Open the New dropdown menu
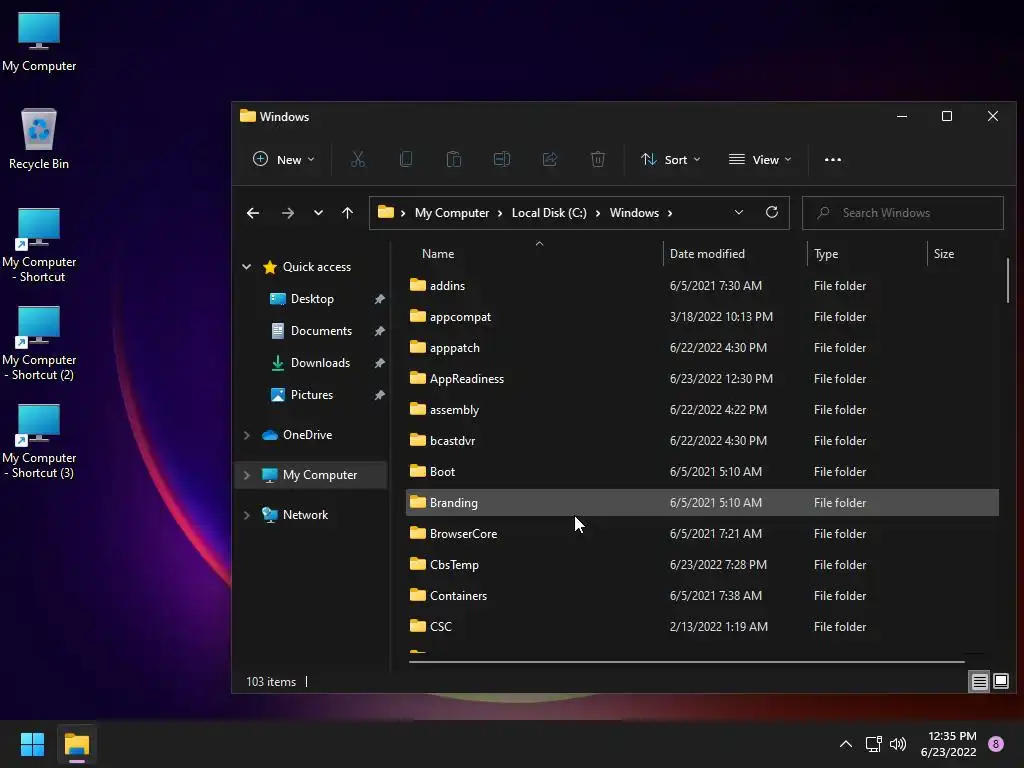Image resolution: width=1024 pixels, height=768 pixels. tap(283, 159)
